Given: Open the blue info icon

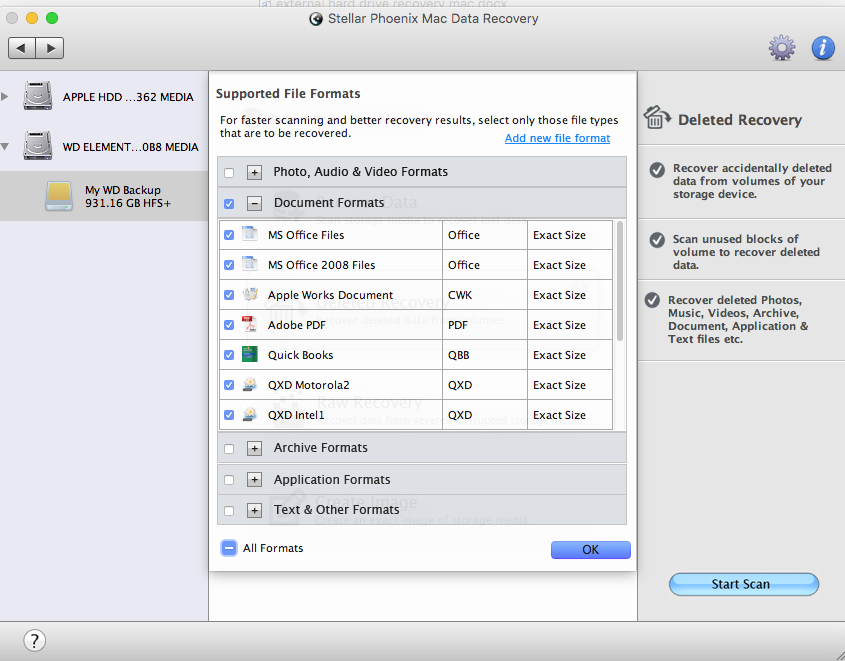Looking at the screenshot, I should point(823,48).
